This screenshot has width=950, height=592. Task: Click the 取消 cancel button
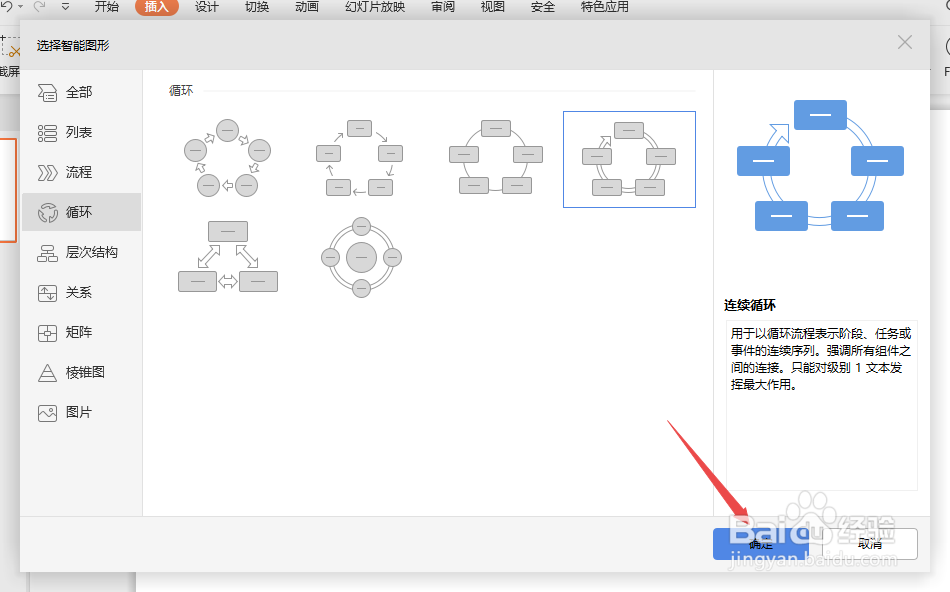tap(871, 544)
